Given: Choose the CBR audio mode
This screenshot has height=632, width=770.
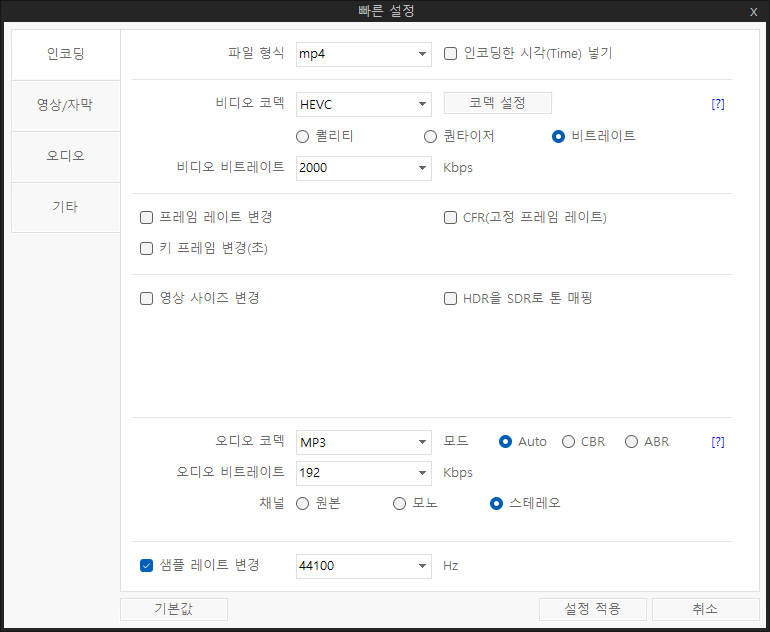Looking at the screenshot, I should [x=568, y=442].
